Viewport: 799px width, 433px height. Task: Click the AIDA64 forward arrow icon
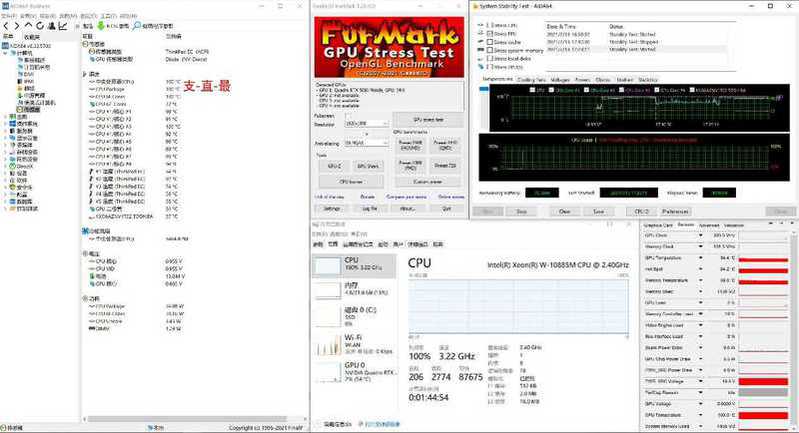click(17, 25)
